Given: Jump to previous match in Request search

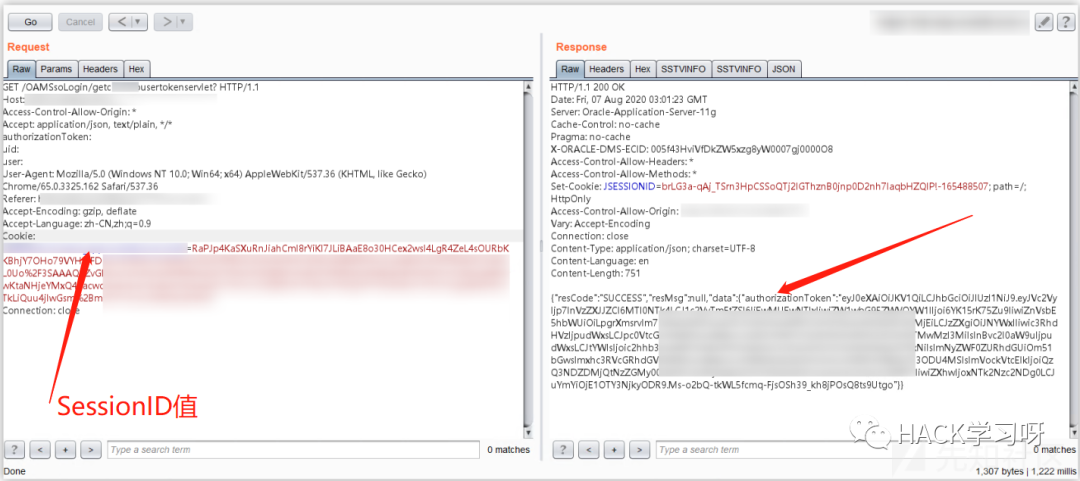Looking at the screenshot, I should pyautogui.click(x=39, y=450).
